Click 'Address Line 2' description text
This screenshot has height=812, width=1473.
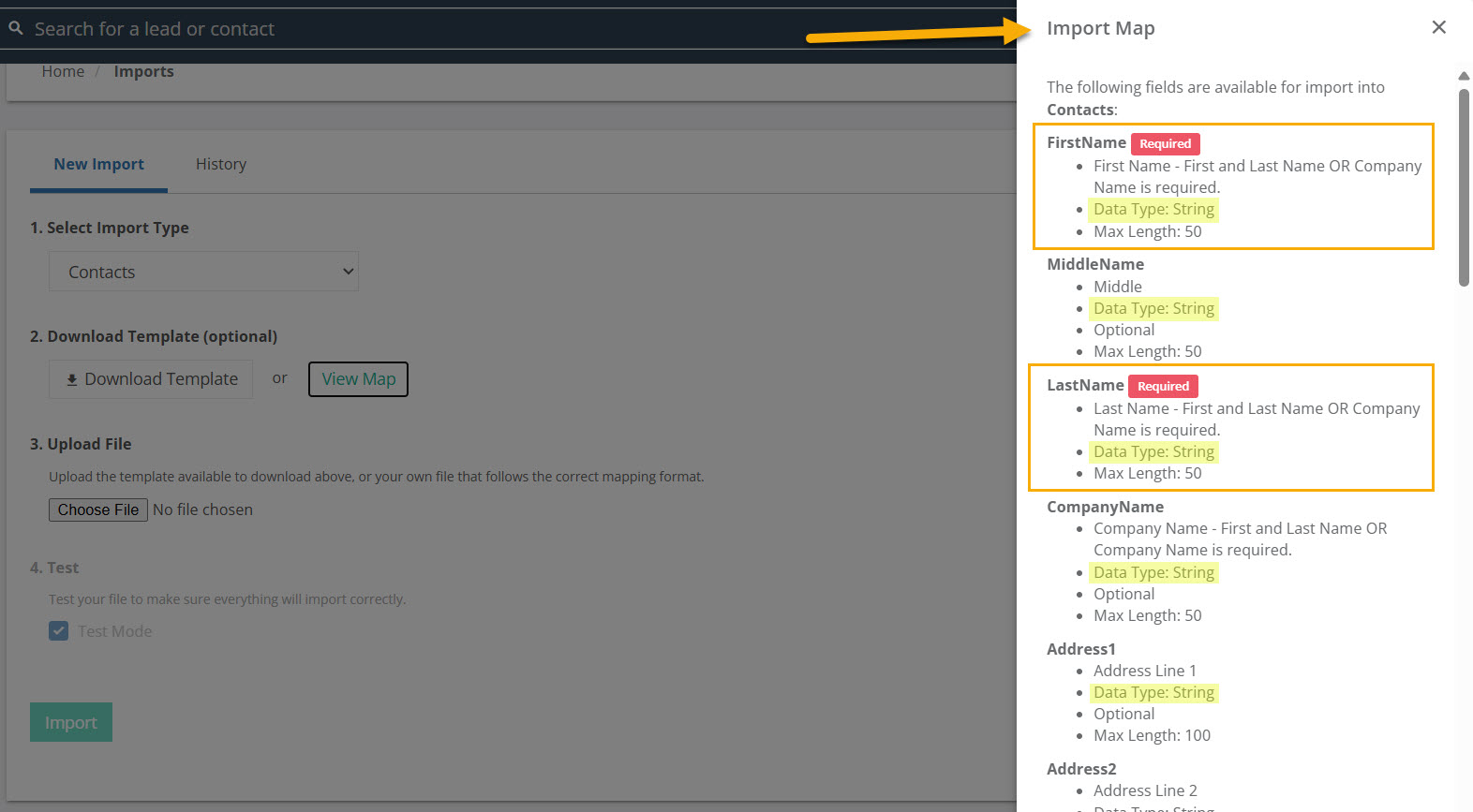point(1145,790)
